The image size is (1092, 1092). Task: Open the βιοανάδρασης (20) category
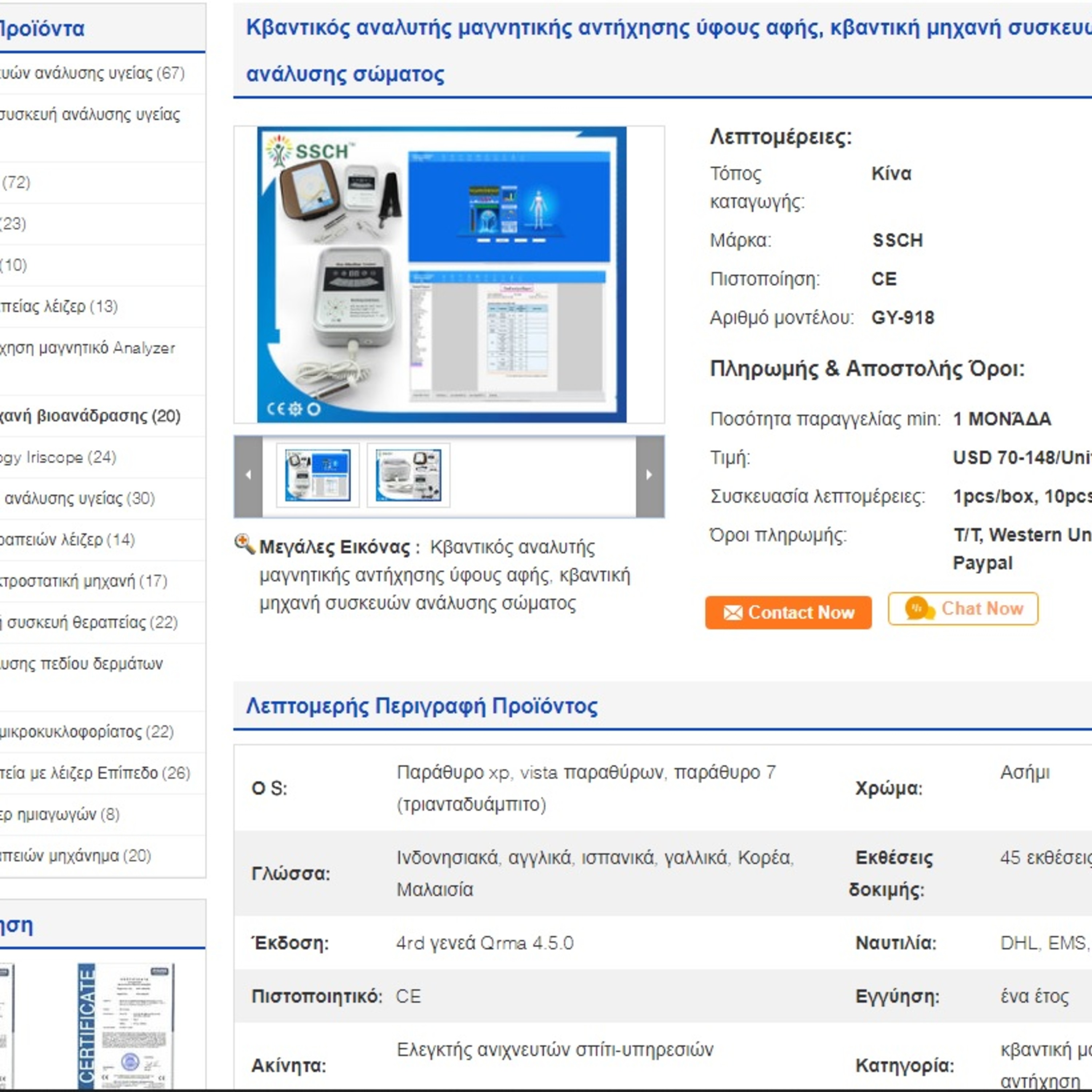90,416
